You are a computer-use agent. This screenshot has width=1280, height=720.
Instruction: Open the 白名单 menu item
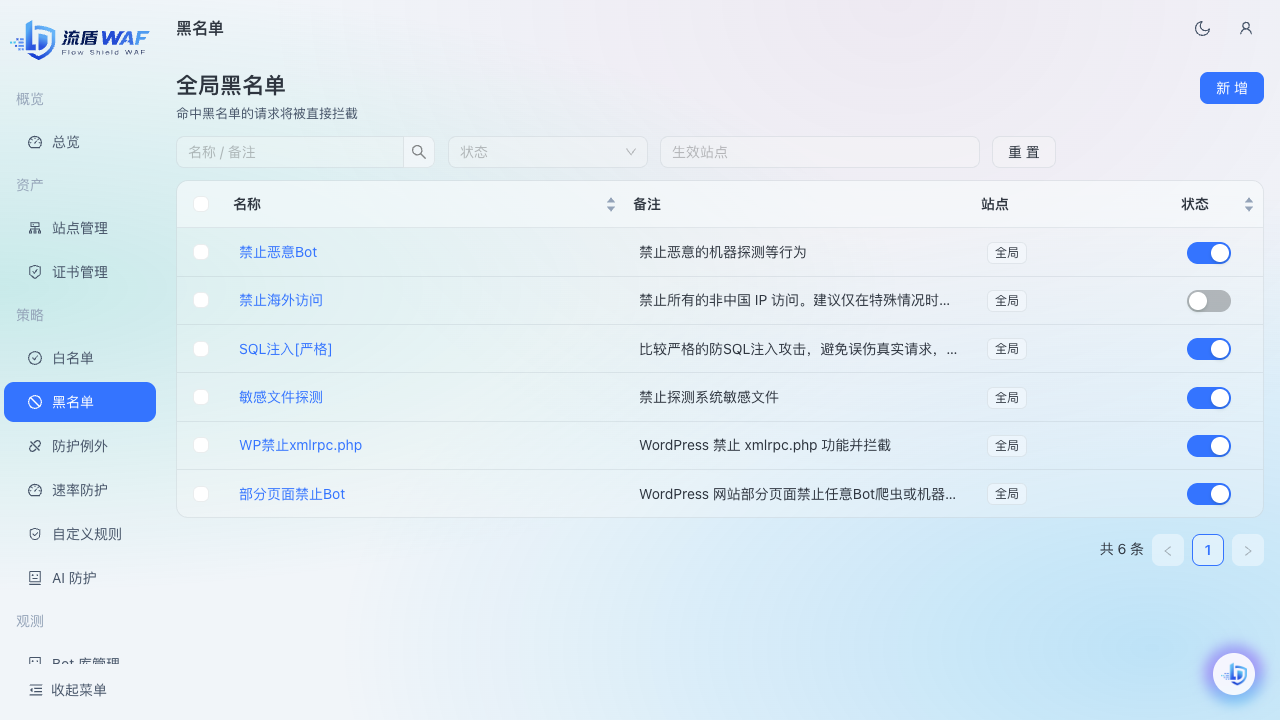[80, 358]
